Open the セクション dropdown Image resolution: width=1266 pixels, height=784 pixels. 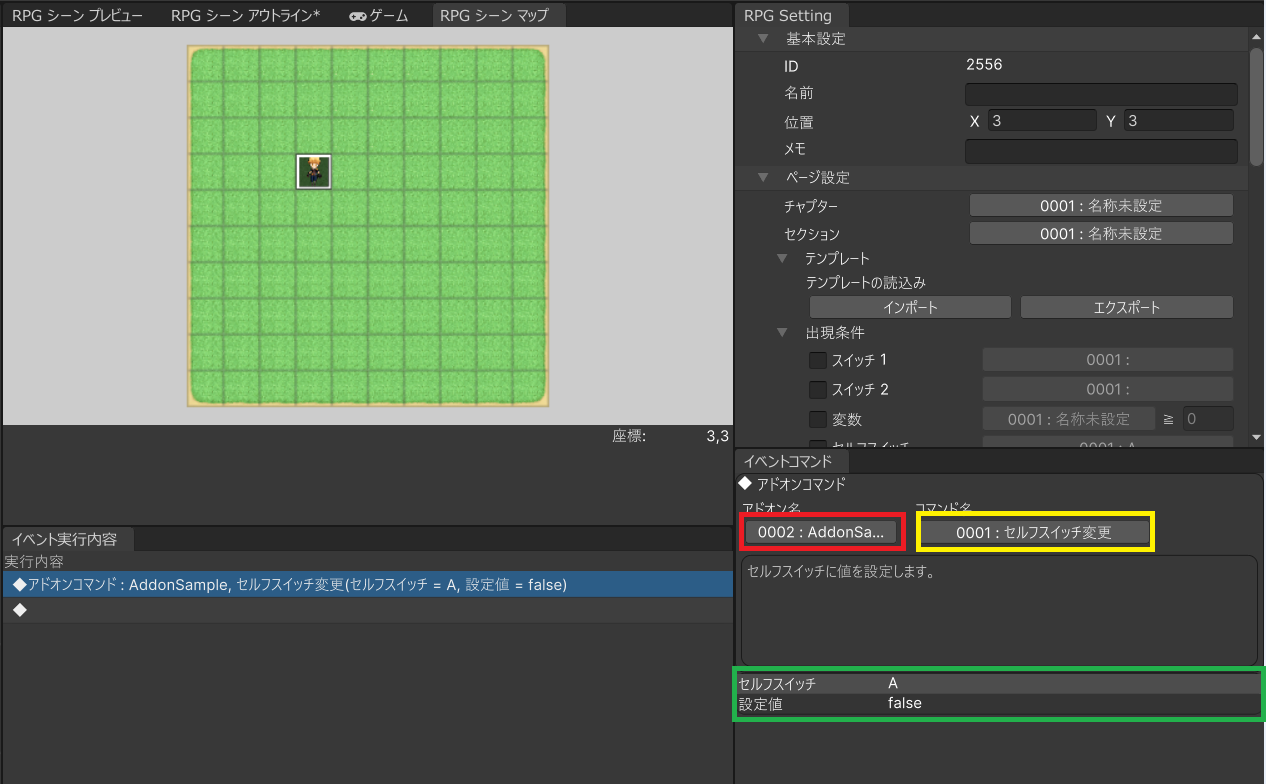1101,233
